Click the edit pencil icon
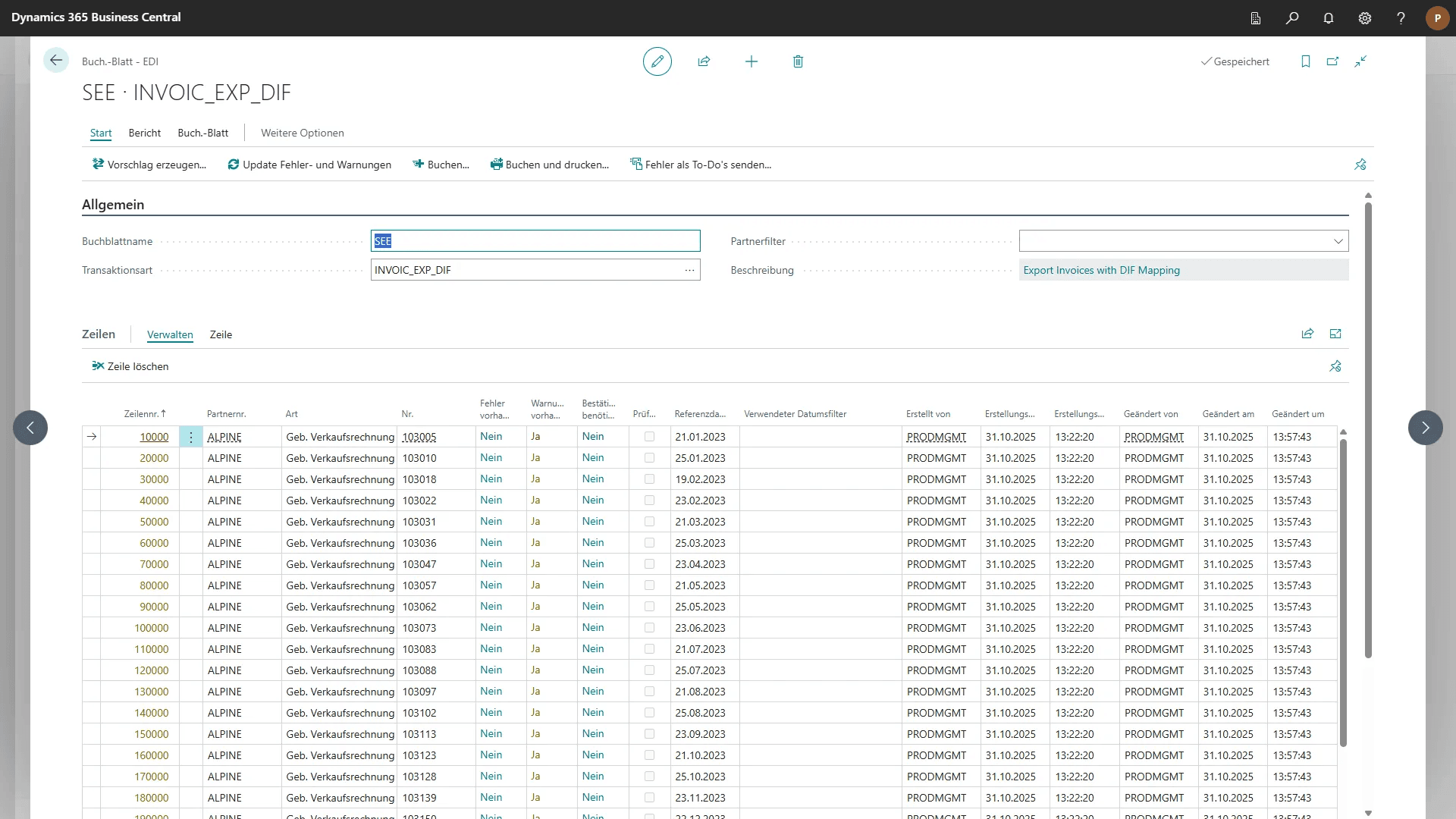 click(x=657, y=61)
